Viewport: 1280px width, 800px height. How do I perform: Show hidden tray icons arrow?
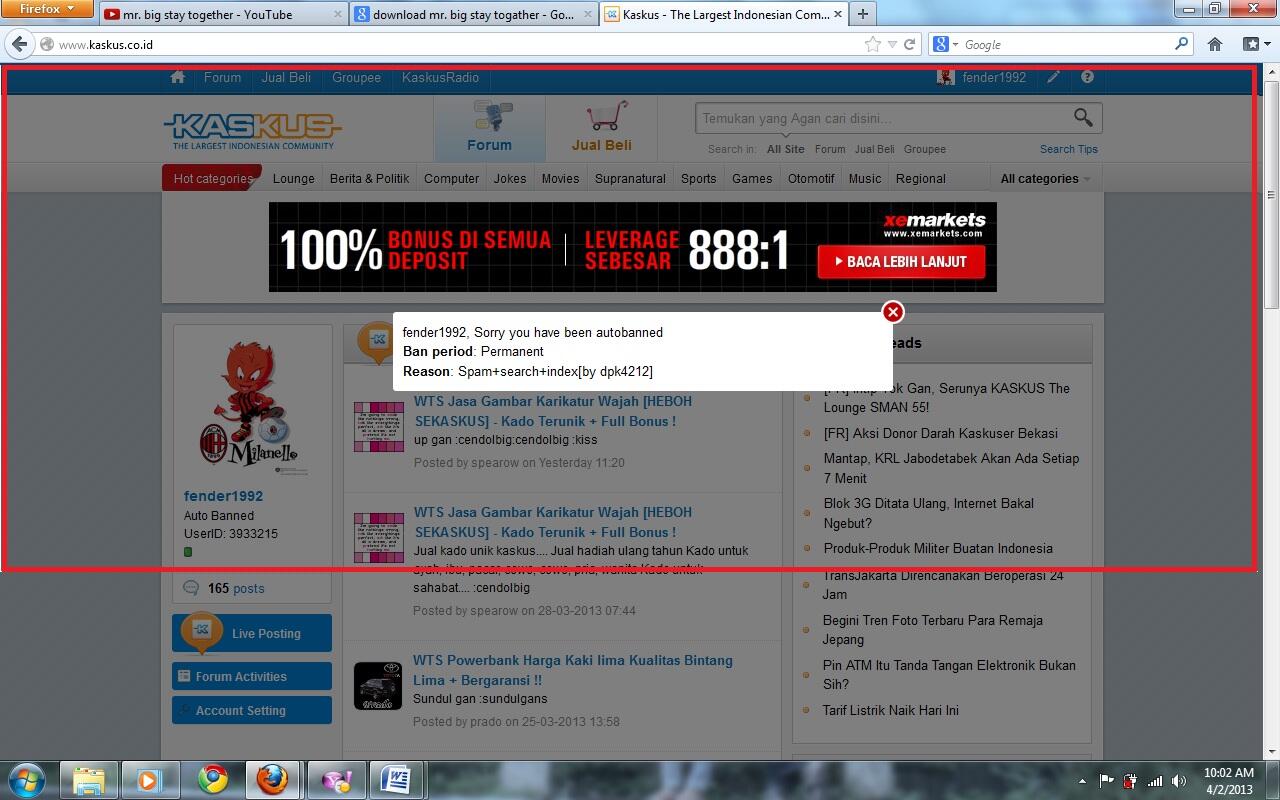click(1082, 781)
